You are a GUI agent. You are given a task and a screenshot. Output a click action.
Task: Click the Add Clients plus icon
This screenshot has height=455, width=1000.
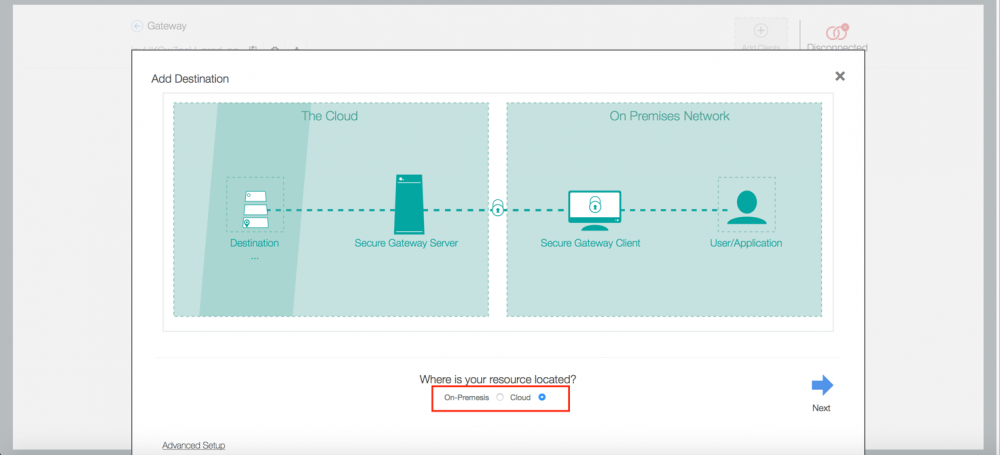coord(761,30)
